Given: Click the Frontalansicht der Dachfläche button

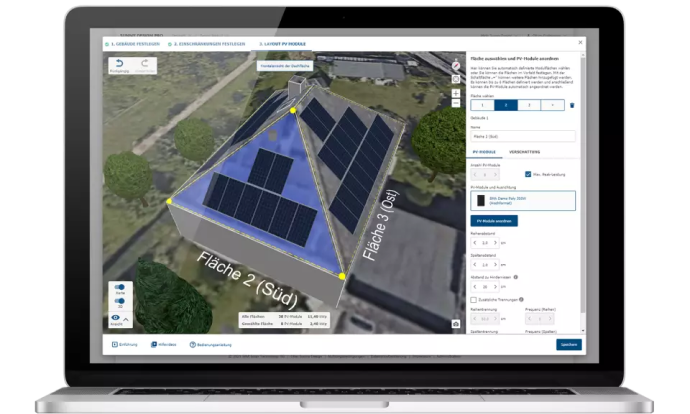Looking at the screenshot, I should tap(285, 66).
